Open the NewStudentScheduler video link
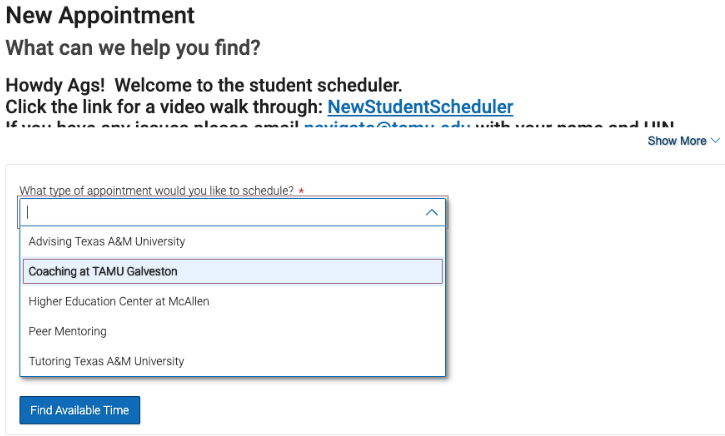The width and height of the screenshot is (725, 436). 420,107
